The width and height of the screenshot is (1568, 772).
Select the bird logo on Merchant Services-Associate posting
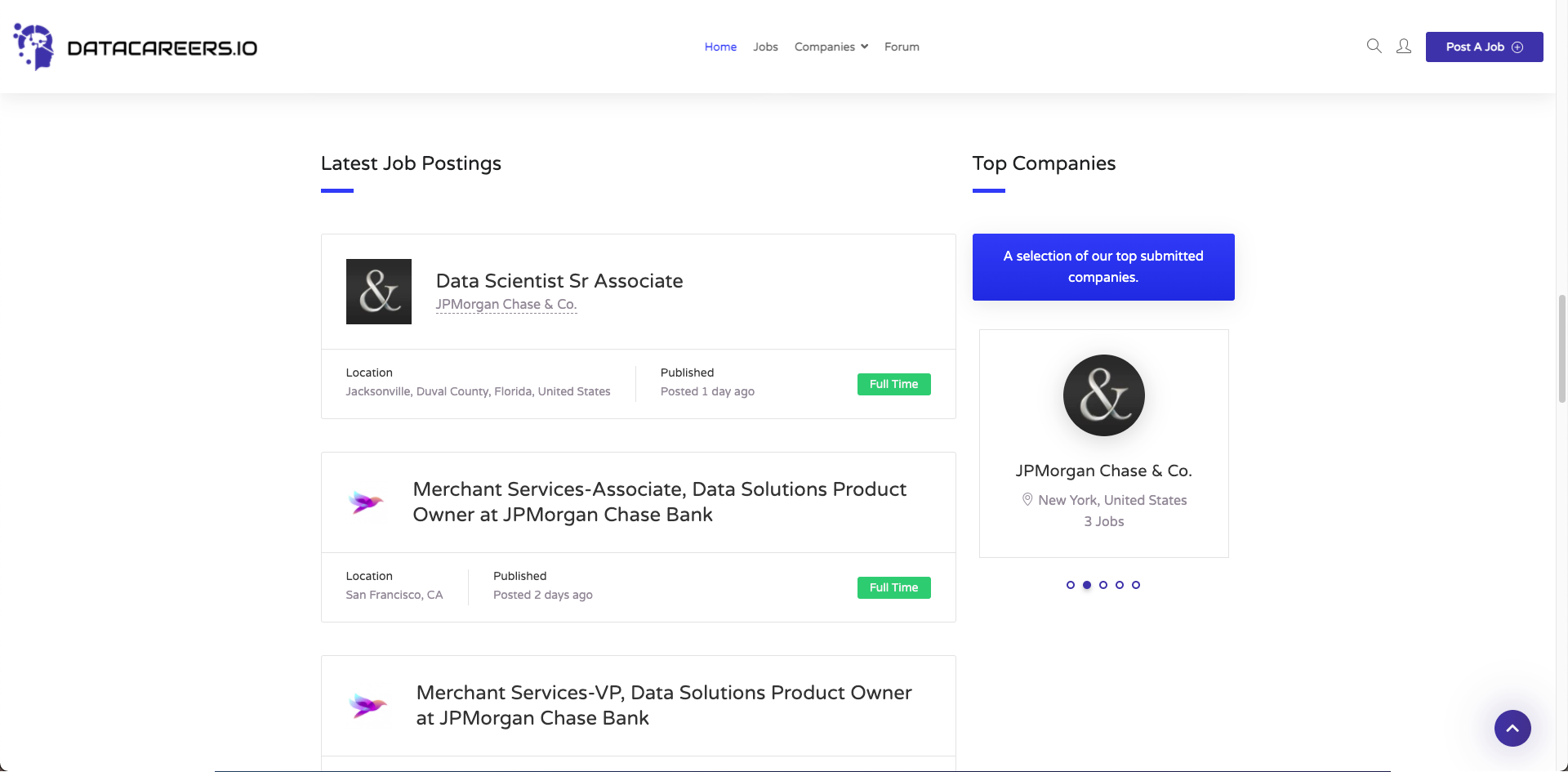(367, 502)
